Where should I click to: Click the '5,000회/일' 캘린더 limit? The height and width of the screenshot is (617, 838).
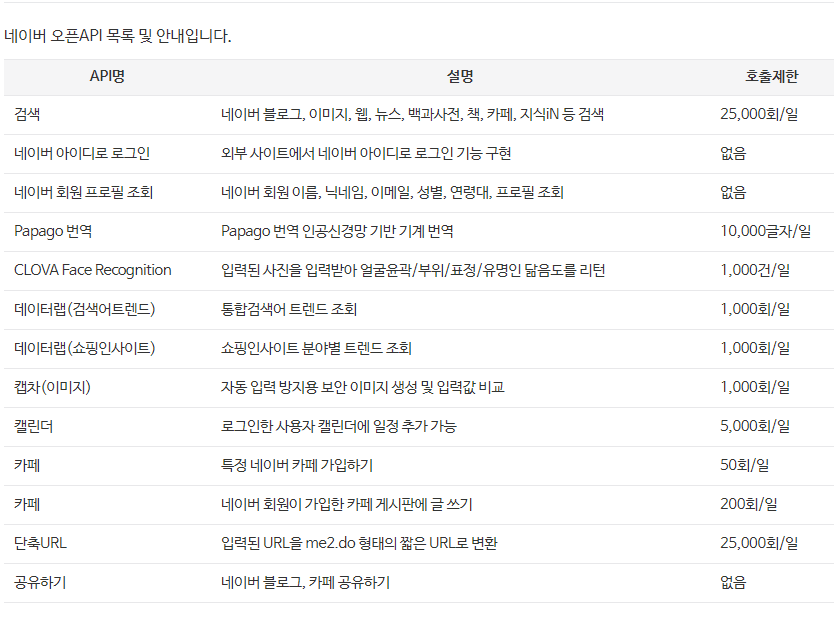(x=755, y=427)
